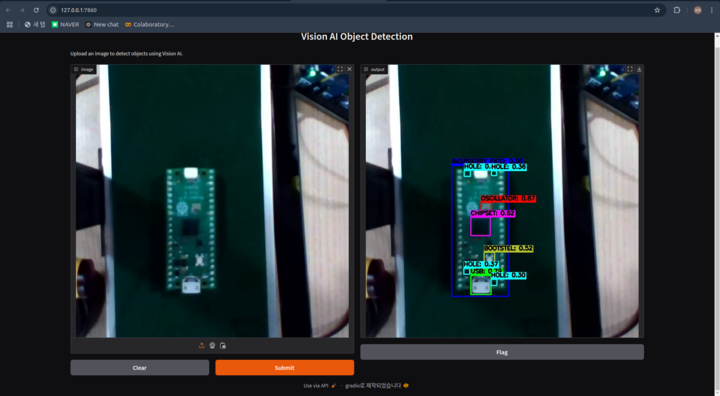The width and height of the screenshot is (720, 396).
Task: Open the gradio로 제작되었습니다 link
Action: coord(377,385)
